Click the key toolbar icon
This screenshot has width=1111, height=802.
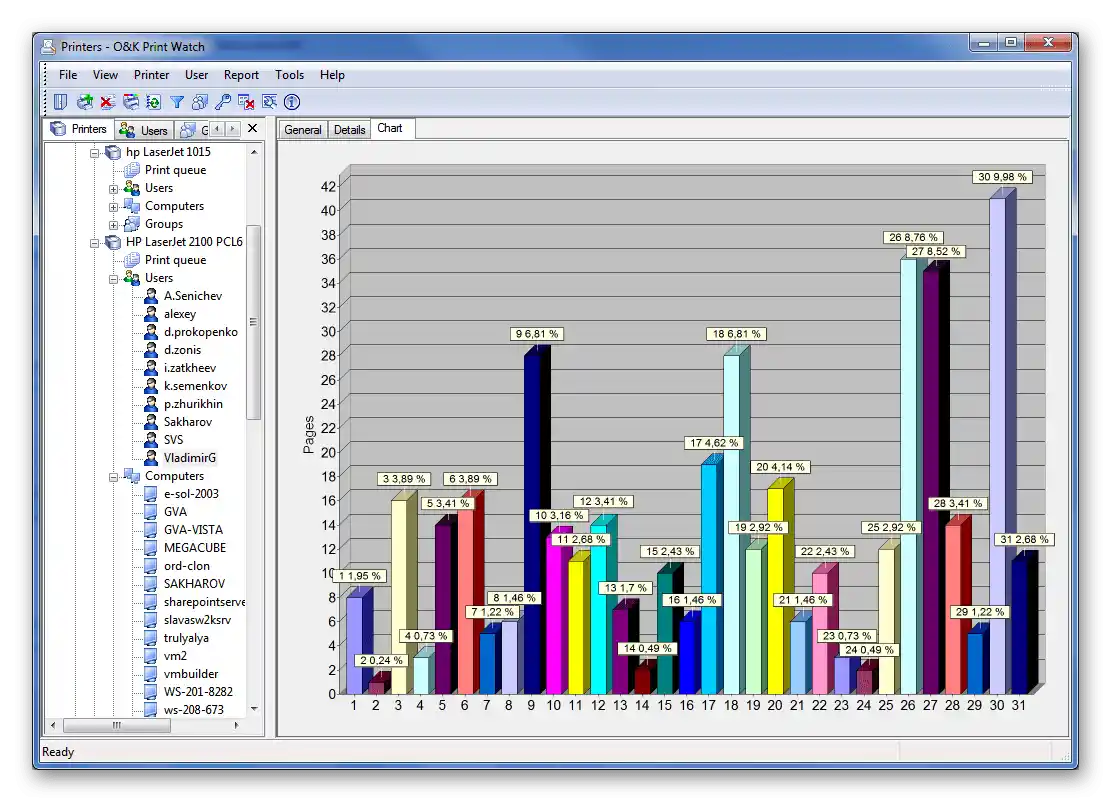click(x=223, y=102)
